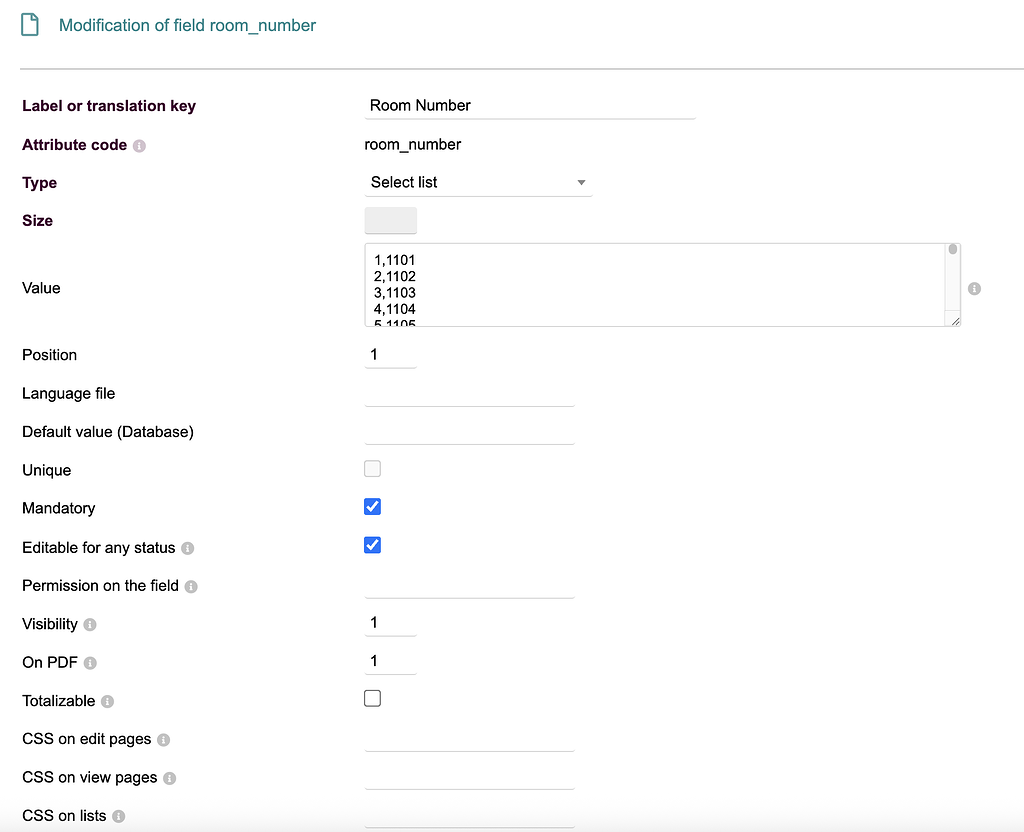1024x832 pixels.
Task: Open the Totalizable info icon
Action: tap(109, 702)
